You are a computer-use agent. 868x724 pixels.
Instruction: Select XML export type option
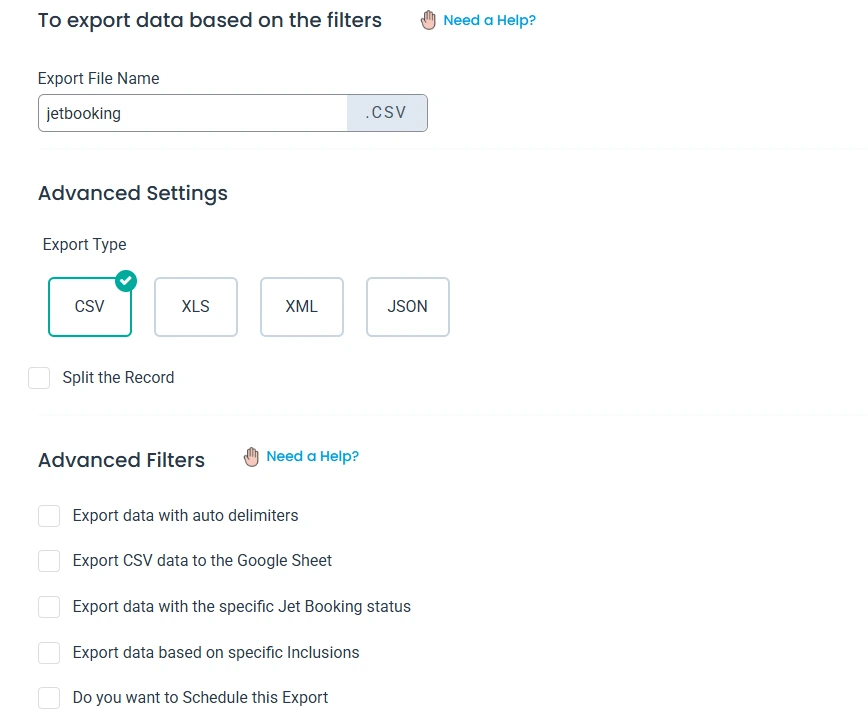point(302,307)
